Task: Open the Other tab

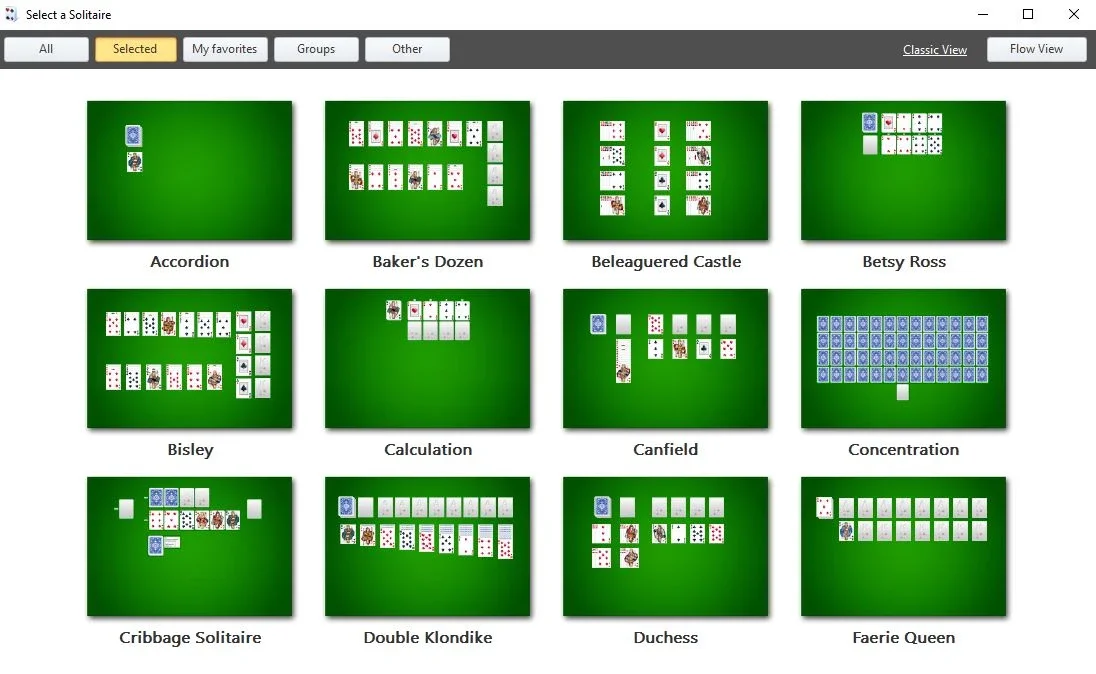Action: pyautogui.click(x=407, y=49)
